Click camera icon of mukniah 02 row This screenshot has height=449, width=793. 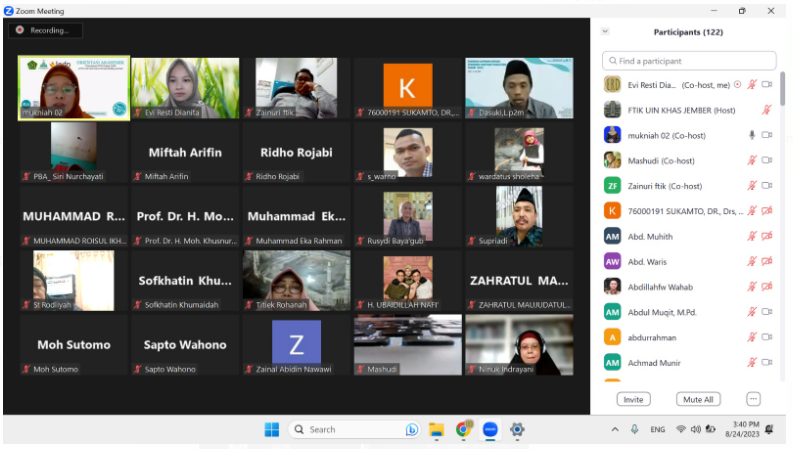coord(767,135)
